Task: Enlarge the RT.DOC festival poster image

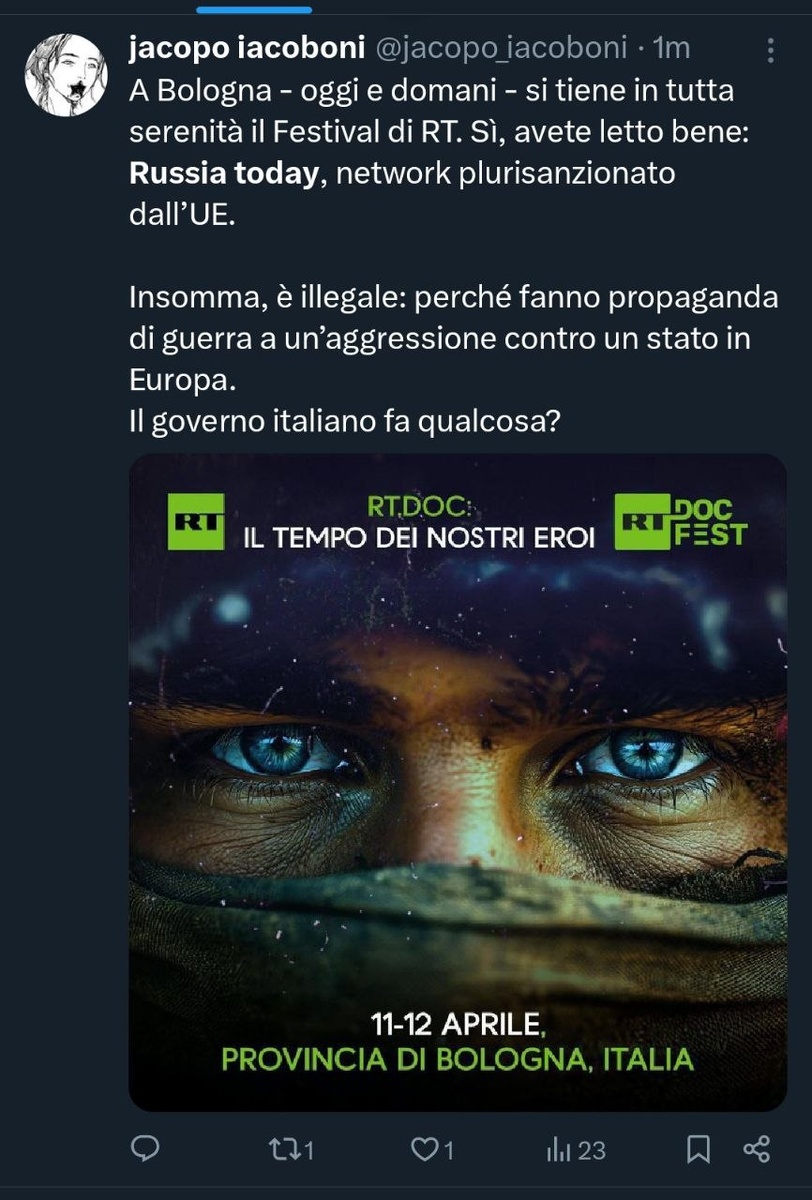Action: point(458,782)
